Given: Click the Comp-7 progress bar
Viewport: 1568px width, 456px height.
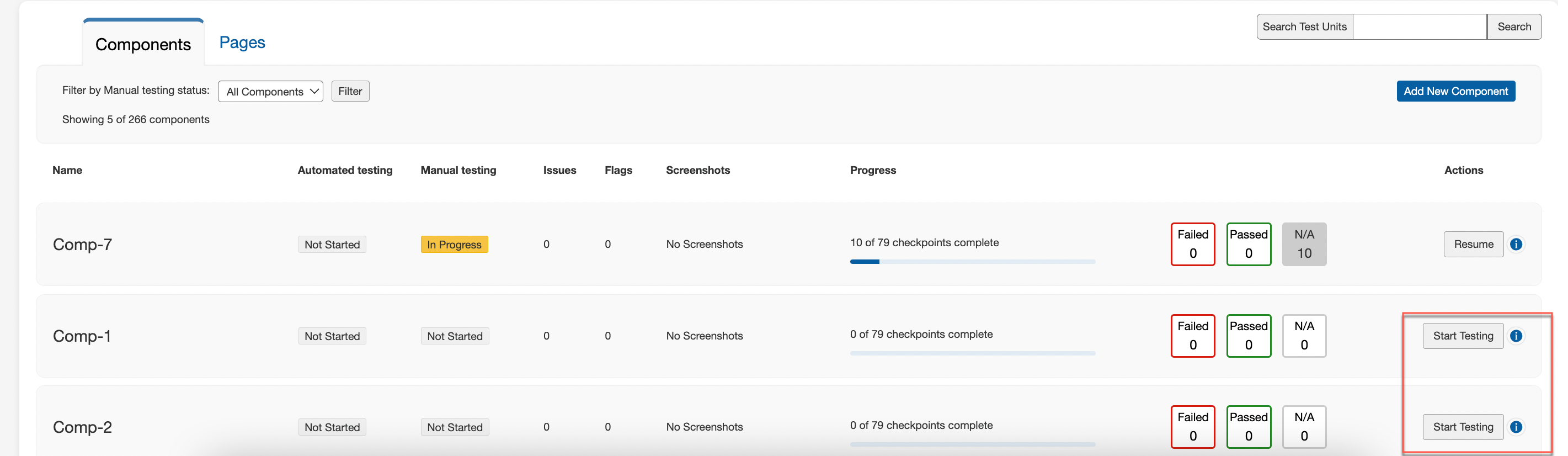Looking at the screenshot, I should coord(972,262).
